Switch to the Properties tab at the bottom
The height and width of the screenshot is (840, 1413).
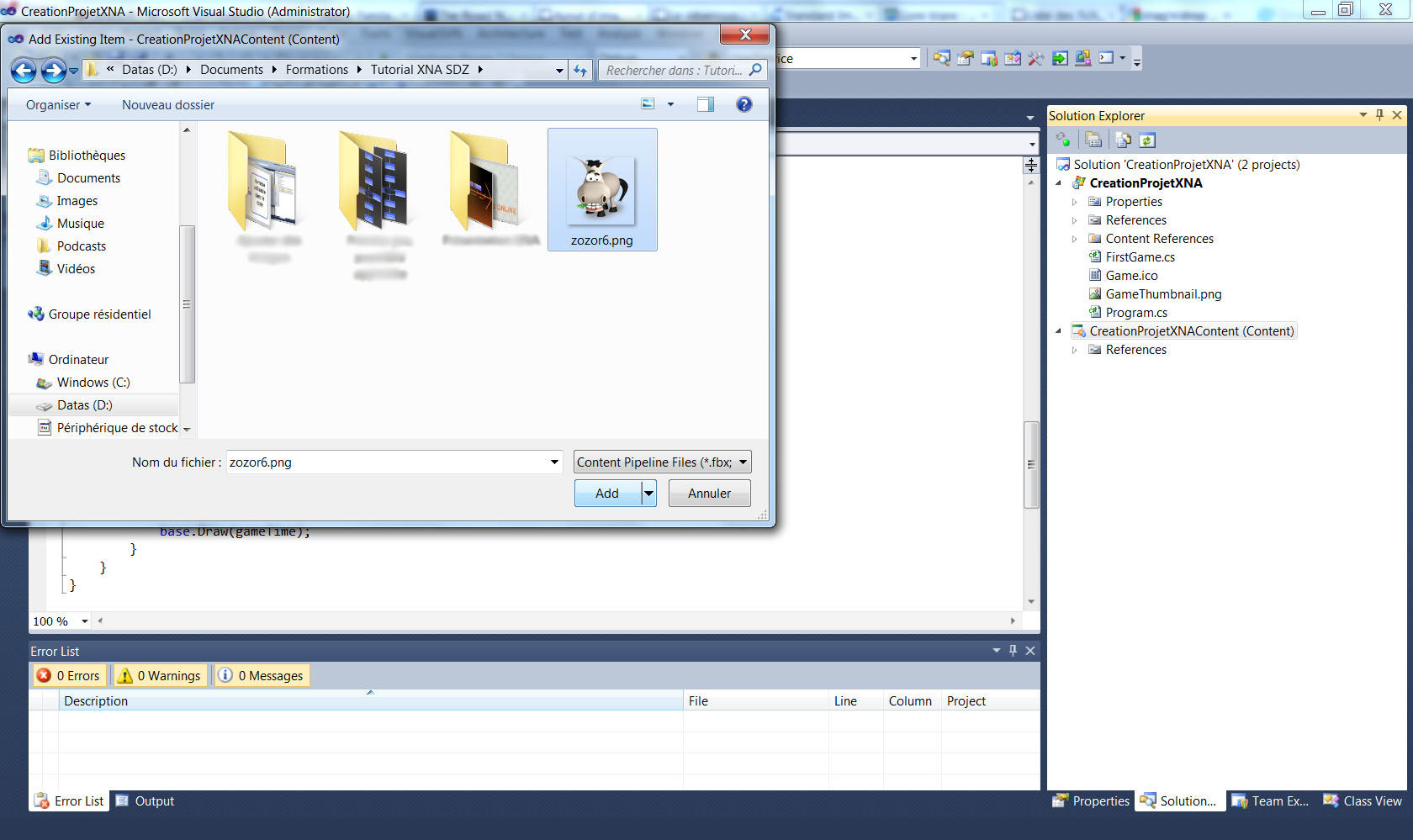(1091, 801)
